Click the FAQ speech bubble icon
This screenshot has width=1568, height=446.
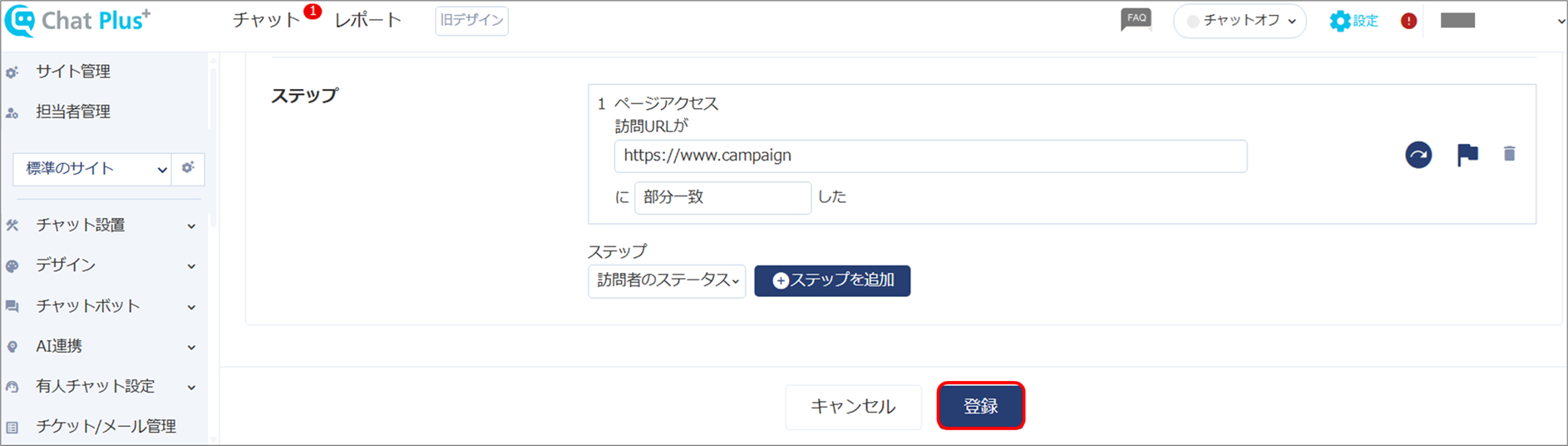tap(1137, 20)
